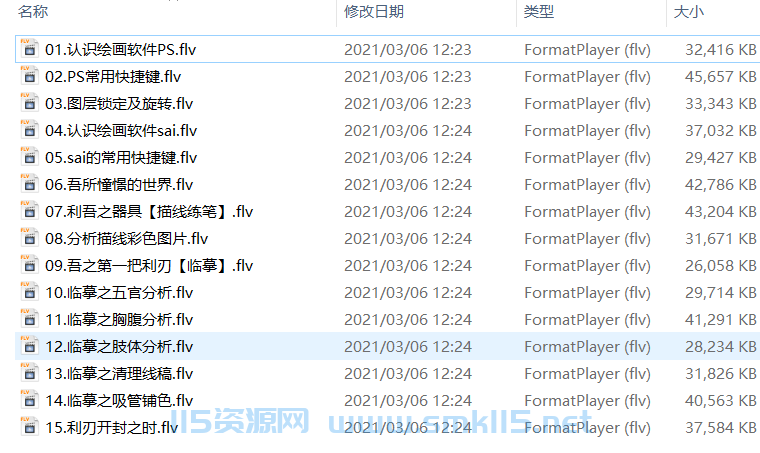The width and height of the screenshot is (760, 453).
Task: Select file 14.临摹之吸管铺色.flv
Action: [119, 400]
